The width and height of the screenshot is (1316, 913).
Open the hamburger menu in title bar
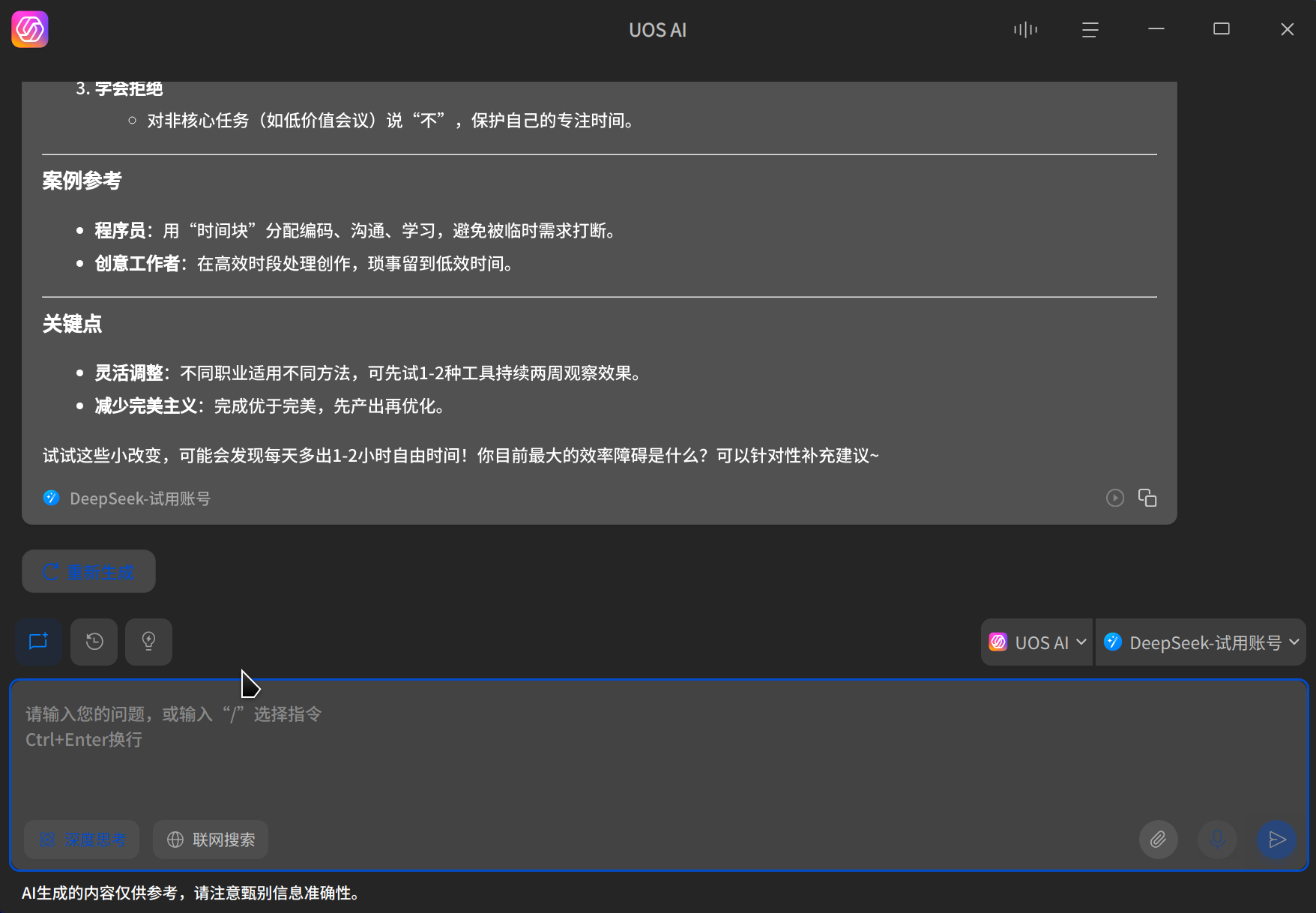click(x=1090, y=29)
